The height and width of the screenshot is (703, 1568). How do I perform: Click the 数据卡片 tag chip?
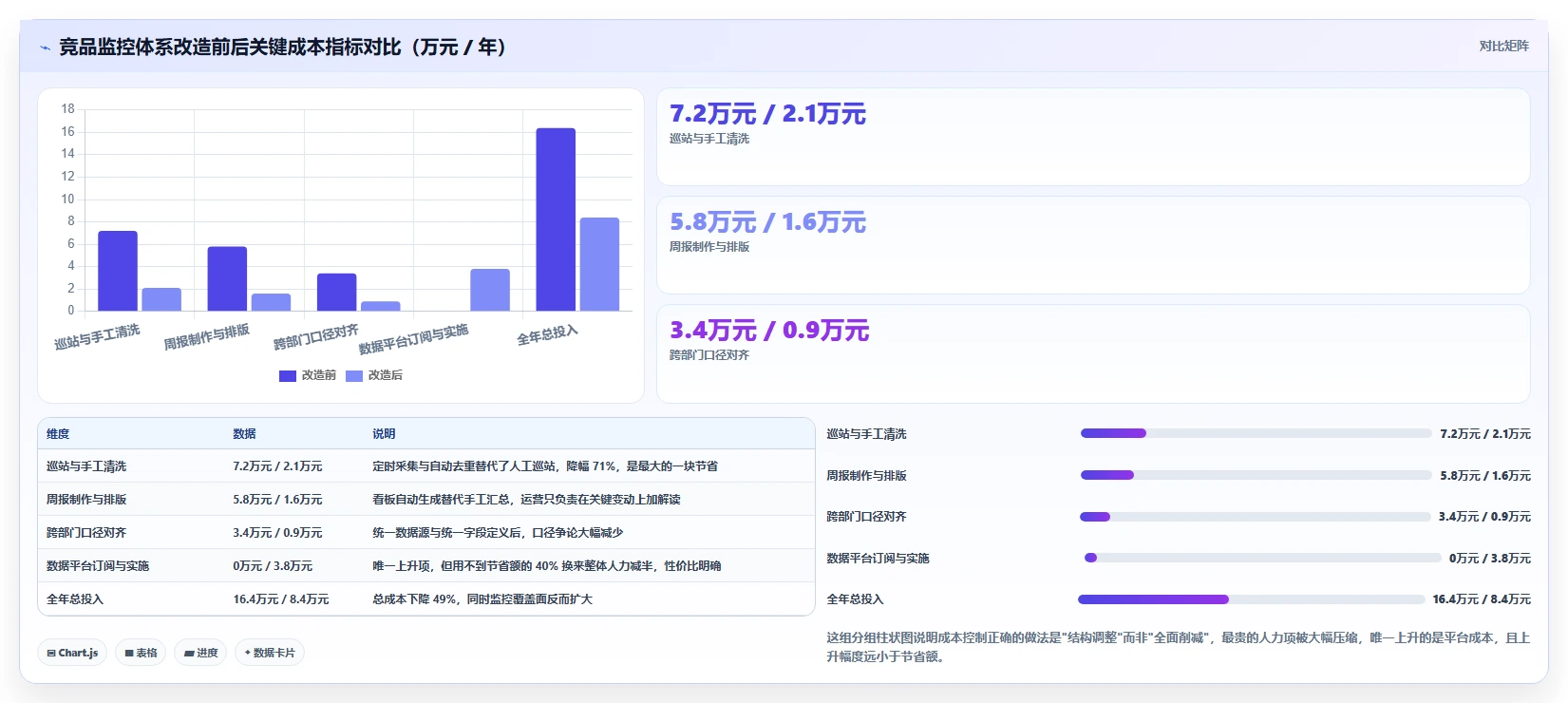tap(270, 653)
